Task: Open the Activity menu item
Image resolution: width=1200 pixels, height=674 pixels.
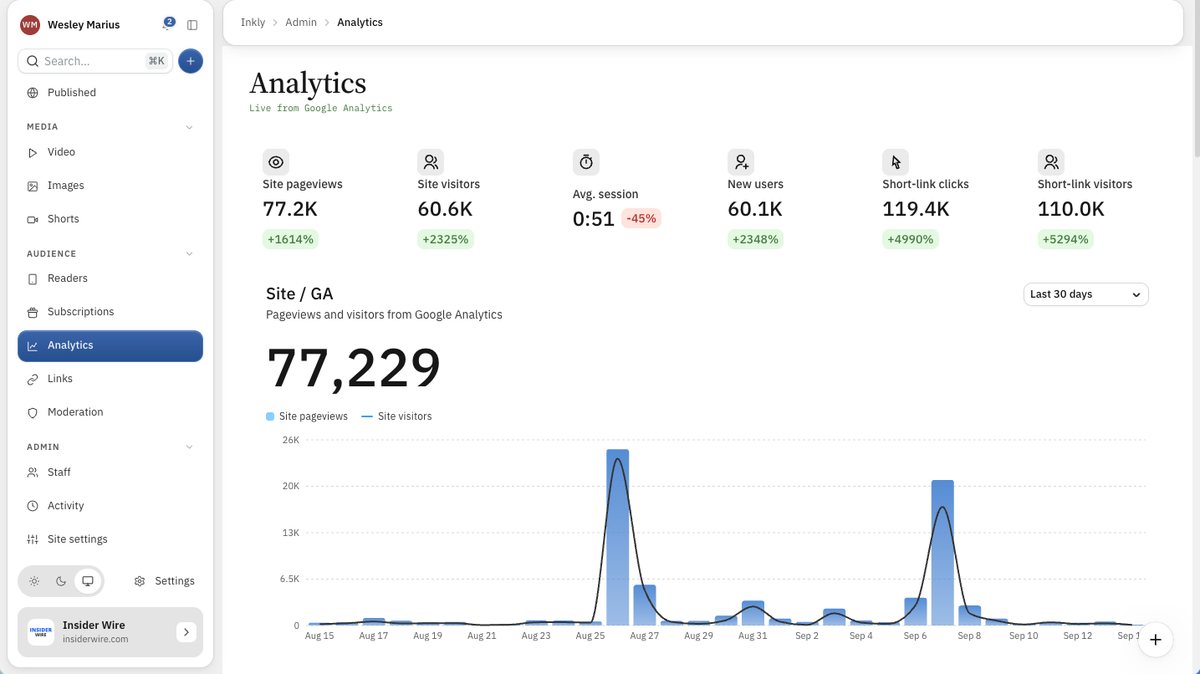Action: pyautogui.click(x=110, y=506)
